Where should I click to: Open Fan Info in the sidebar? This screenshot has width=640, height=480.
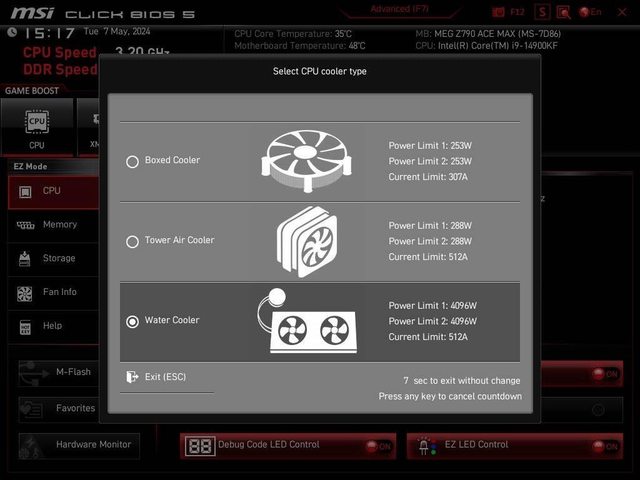53,293
